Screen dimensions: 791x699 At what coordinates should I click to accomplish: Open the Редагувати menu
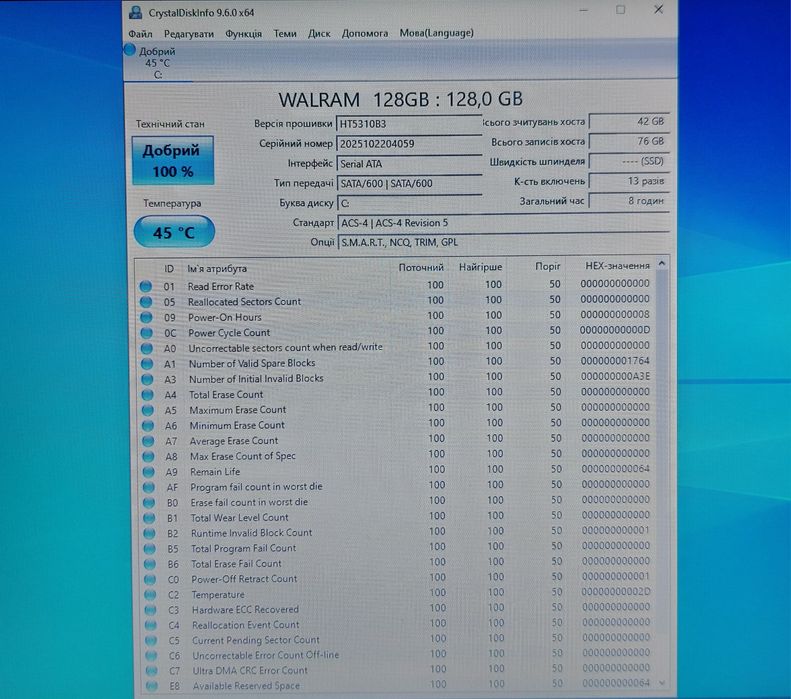point(189,34)
